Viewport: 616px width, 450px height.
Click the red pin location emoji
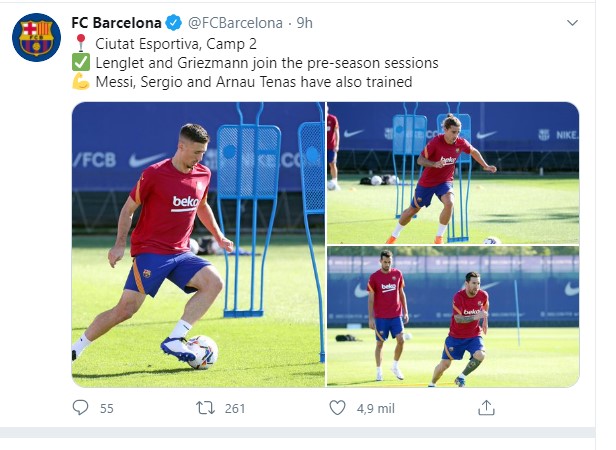coord(80,42)
